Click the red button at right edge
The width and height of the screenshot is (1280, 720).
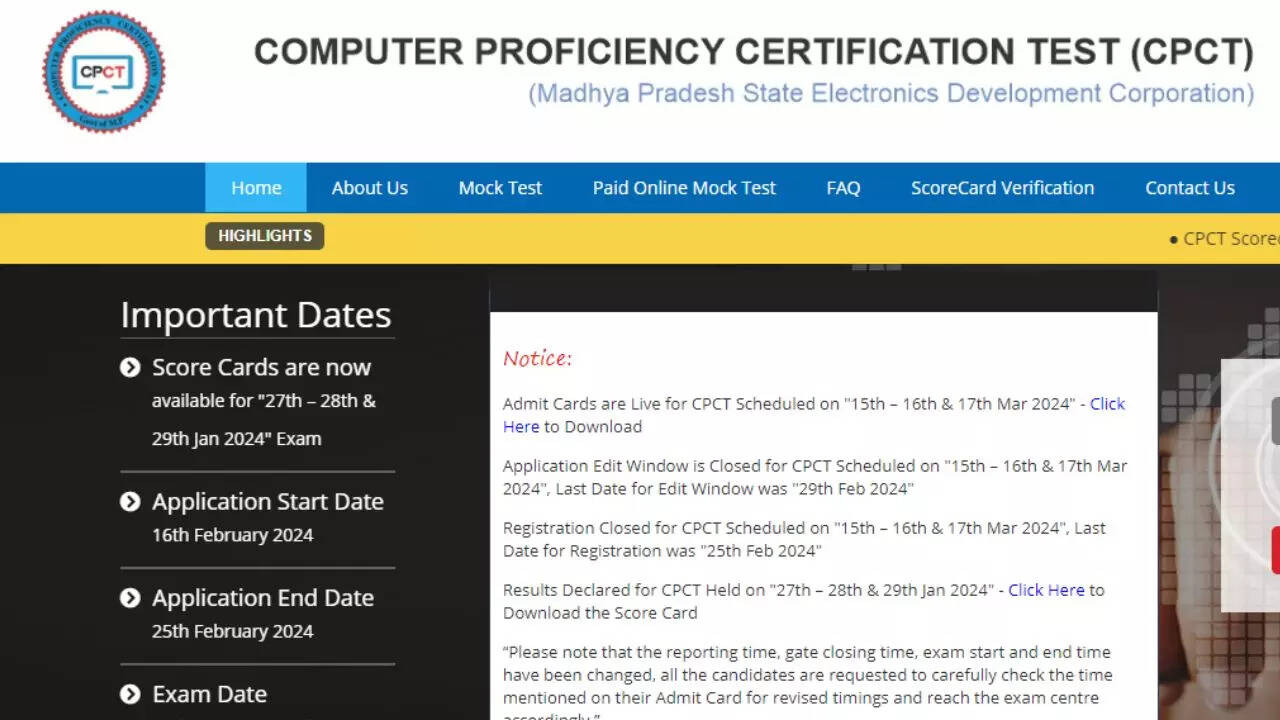pos(1275,550)
